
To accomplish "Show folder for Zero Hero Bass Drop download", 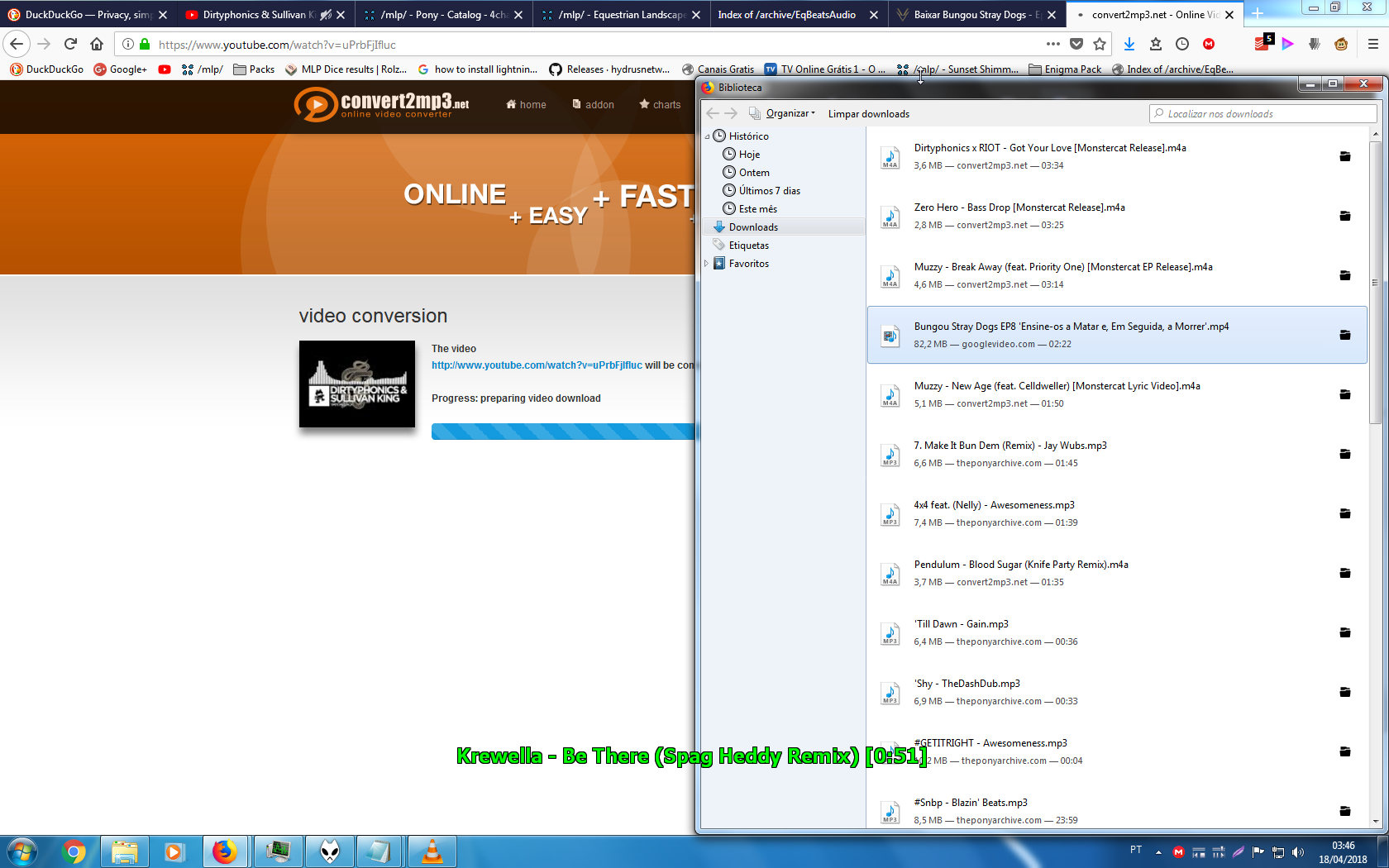I will [x=1345, y=216].
